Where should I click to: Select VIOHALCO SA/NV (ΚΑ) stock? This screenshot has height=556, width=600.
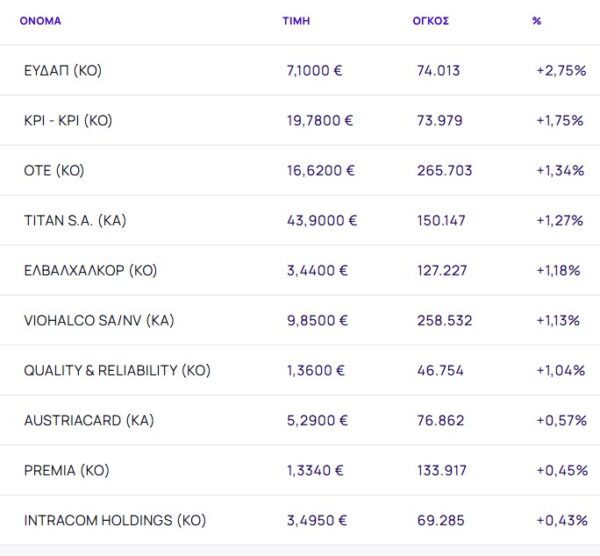point(98,321)
